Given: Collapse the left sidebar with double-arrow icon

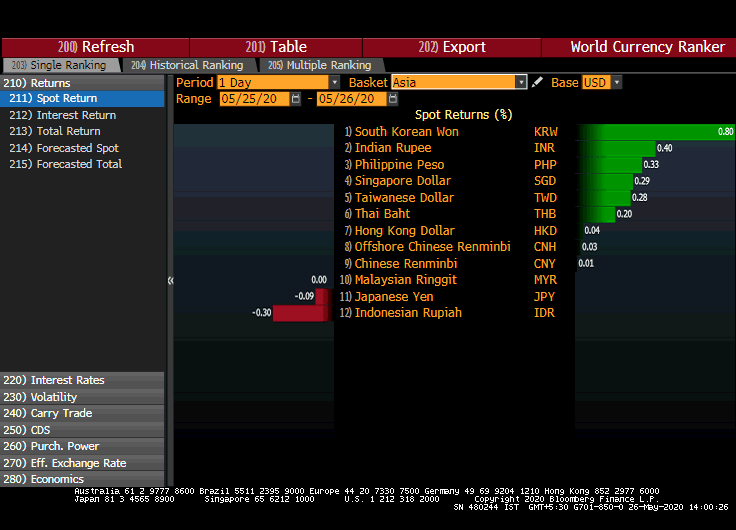Looking at the screenshot, I should click(x=170, y=280).
